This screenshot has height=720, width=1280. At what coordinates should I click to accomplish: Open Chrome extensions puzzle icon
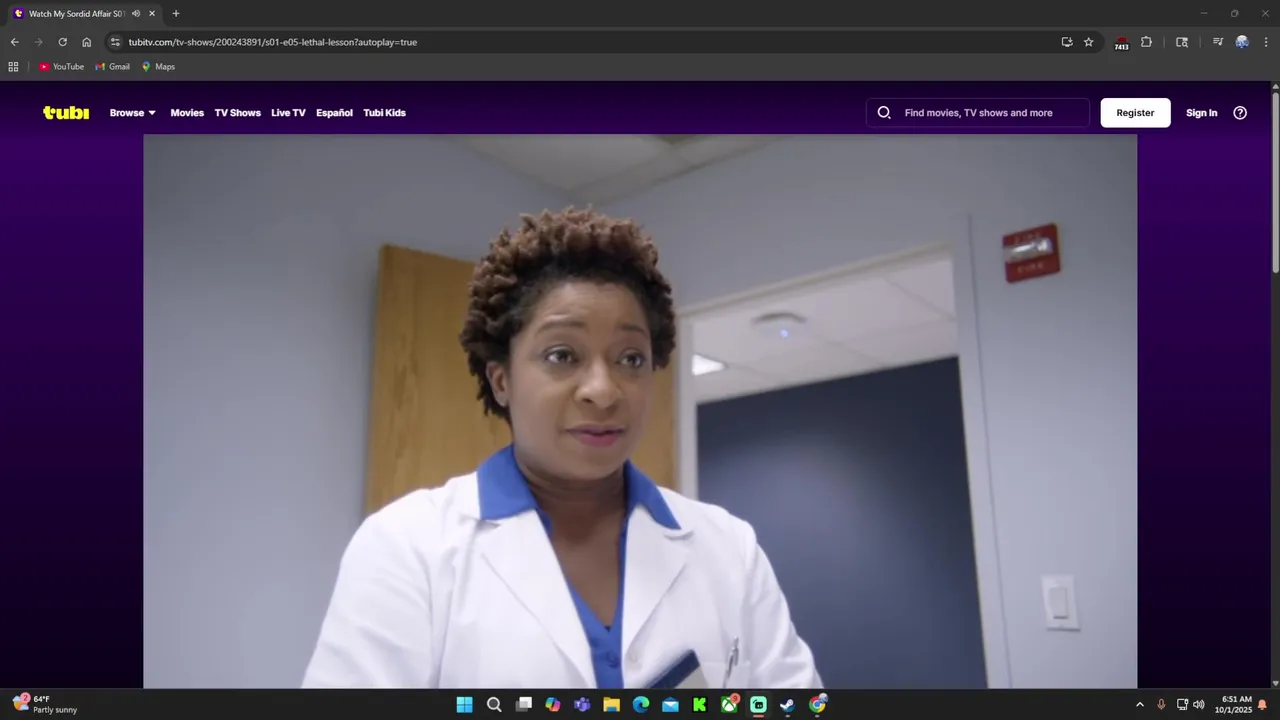click(x=1146, y=42)
